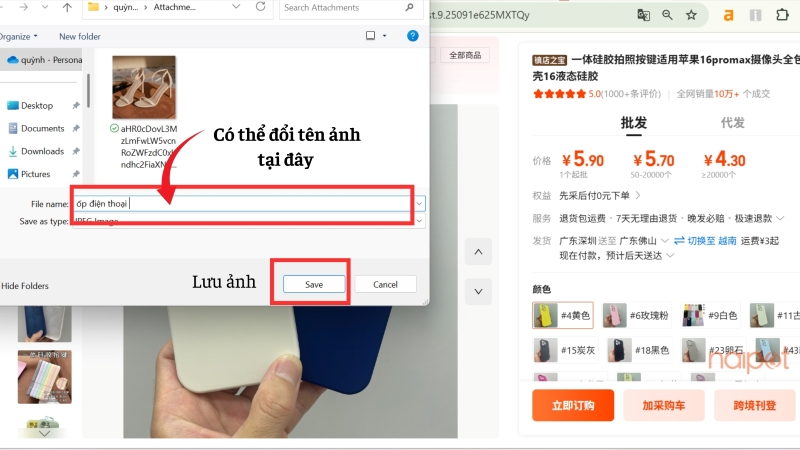Show the next product image
The width and height of the screenshot is (800, 450).
(479, 291)
